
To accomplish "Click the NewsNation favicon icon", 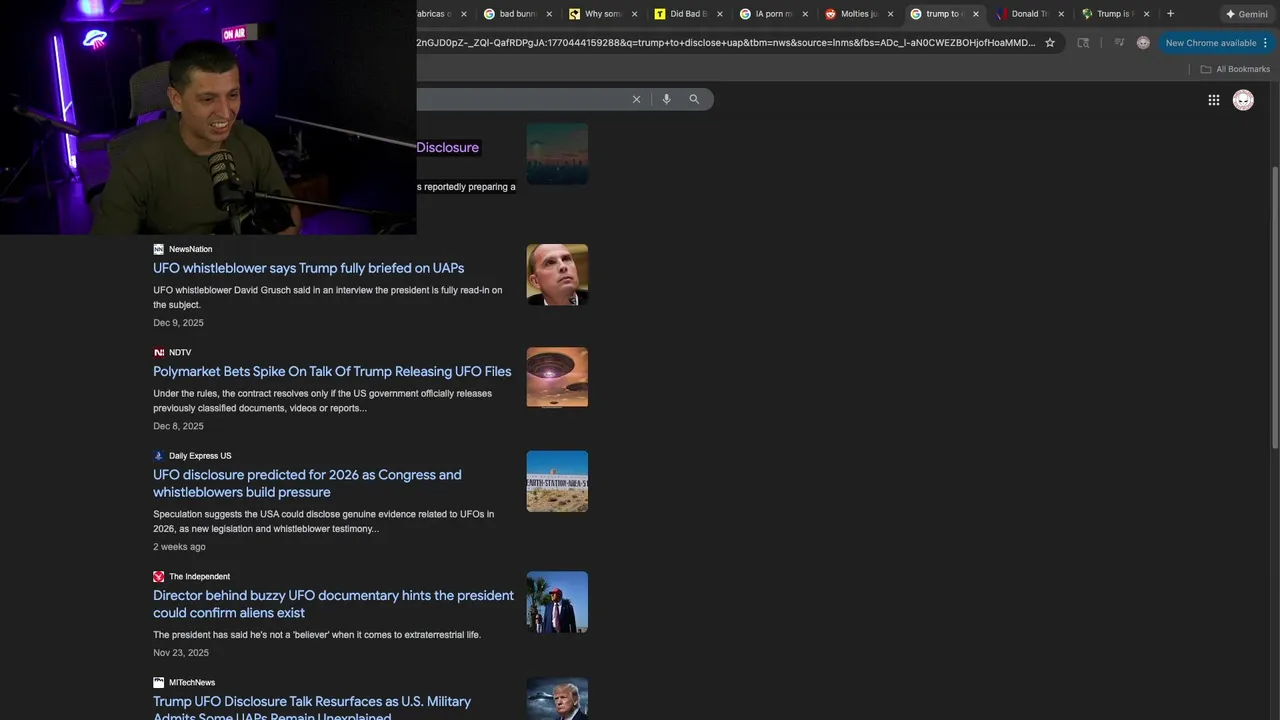I will pyautogui.click(x=158, y=249).
